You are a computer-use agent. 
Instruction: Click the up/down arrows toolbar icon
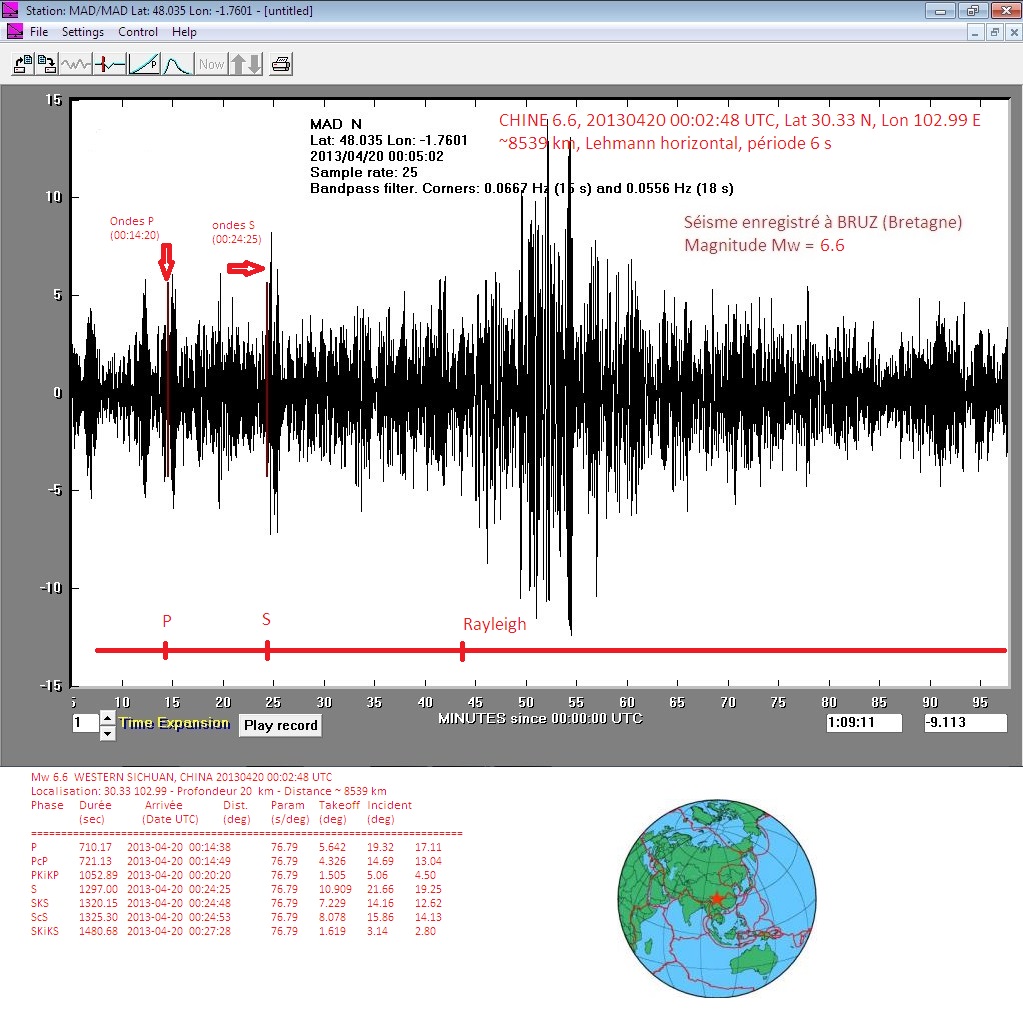pos(246,65)
